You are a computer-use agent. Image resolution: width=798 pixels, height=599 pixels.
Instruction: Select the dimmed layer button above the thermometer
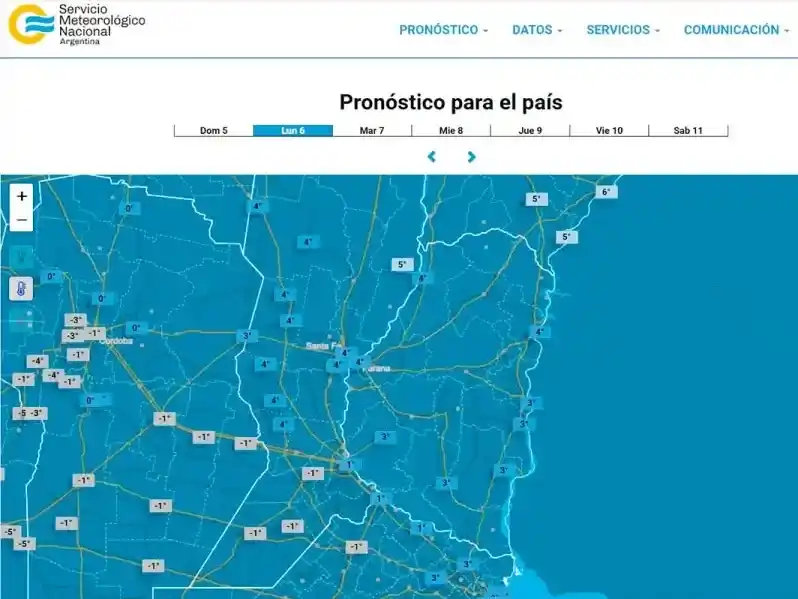coord(21,256)
